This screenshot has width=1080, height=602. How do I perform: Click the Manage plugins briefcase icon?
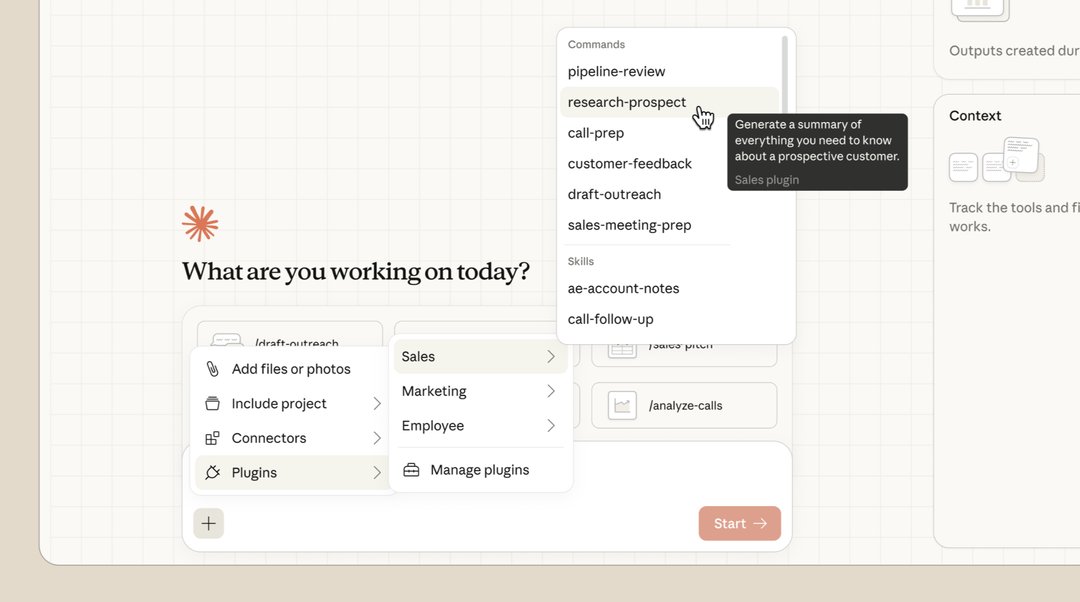pyautogui.click(x=411, y=470)
